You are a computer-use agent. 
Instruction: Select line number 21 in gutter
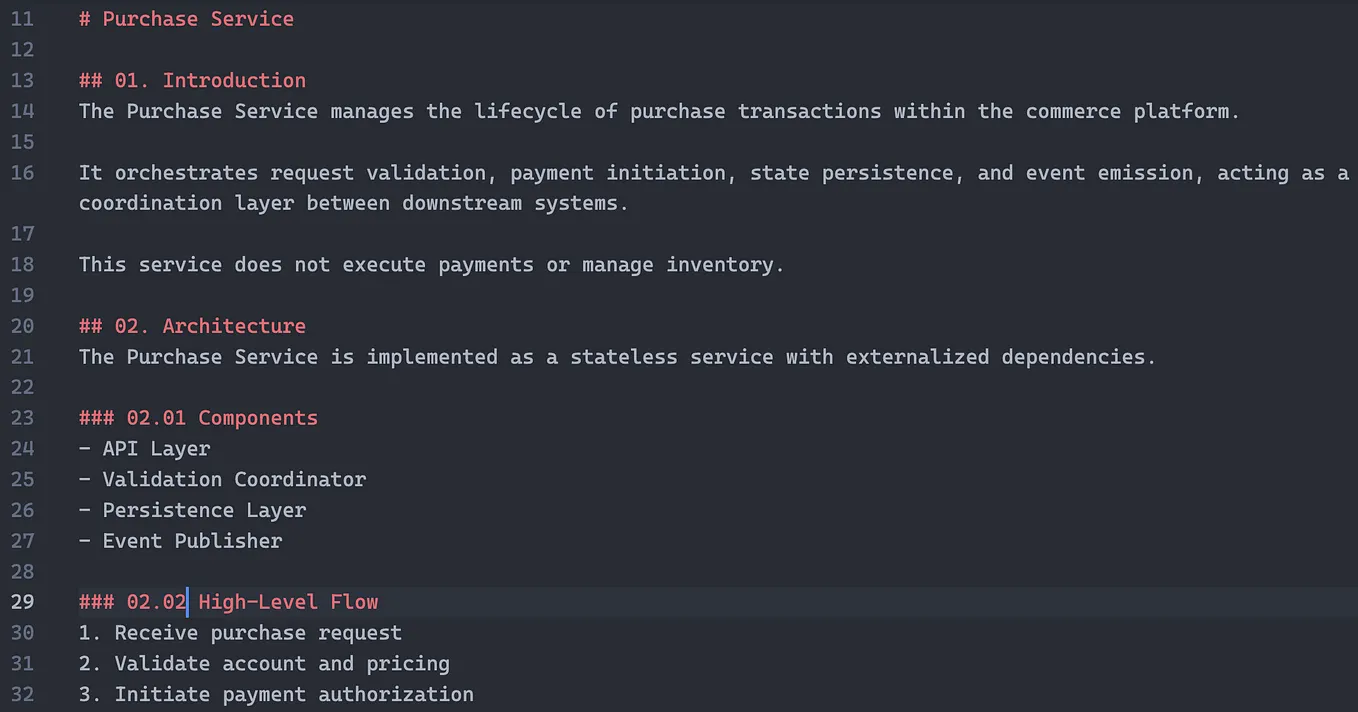coord(22,357)
